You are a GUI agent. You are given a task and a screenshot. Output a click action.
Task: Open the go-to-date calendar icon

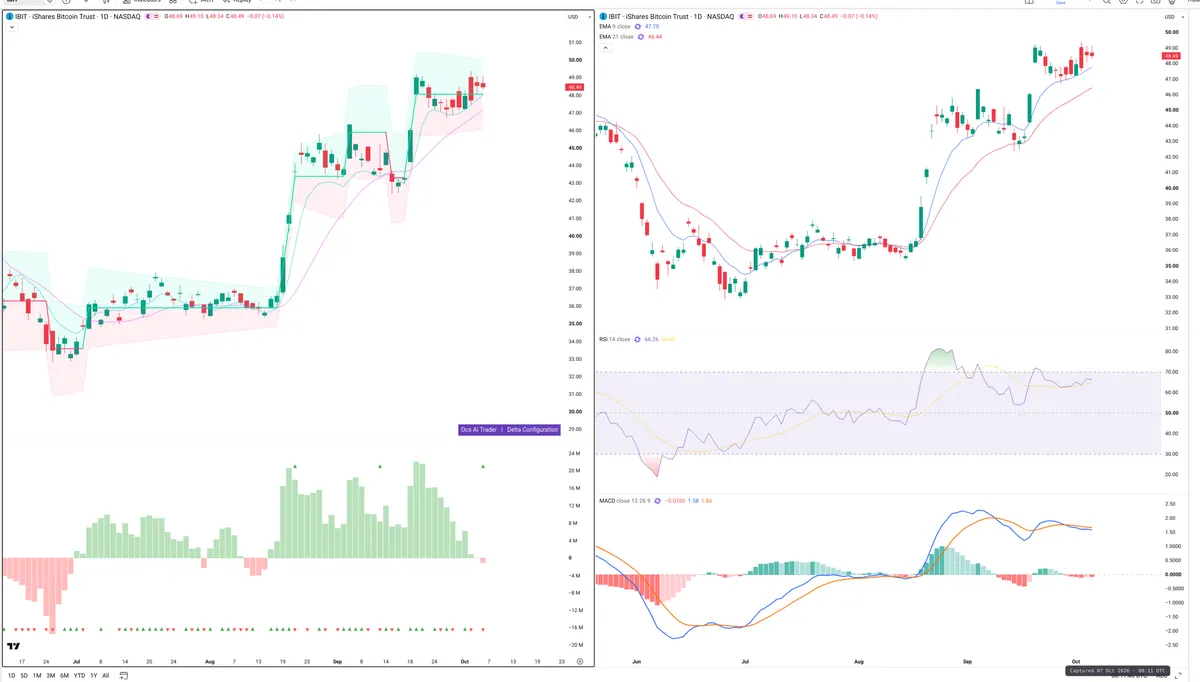[124, 675]
